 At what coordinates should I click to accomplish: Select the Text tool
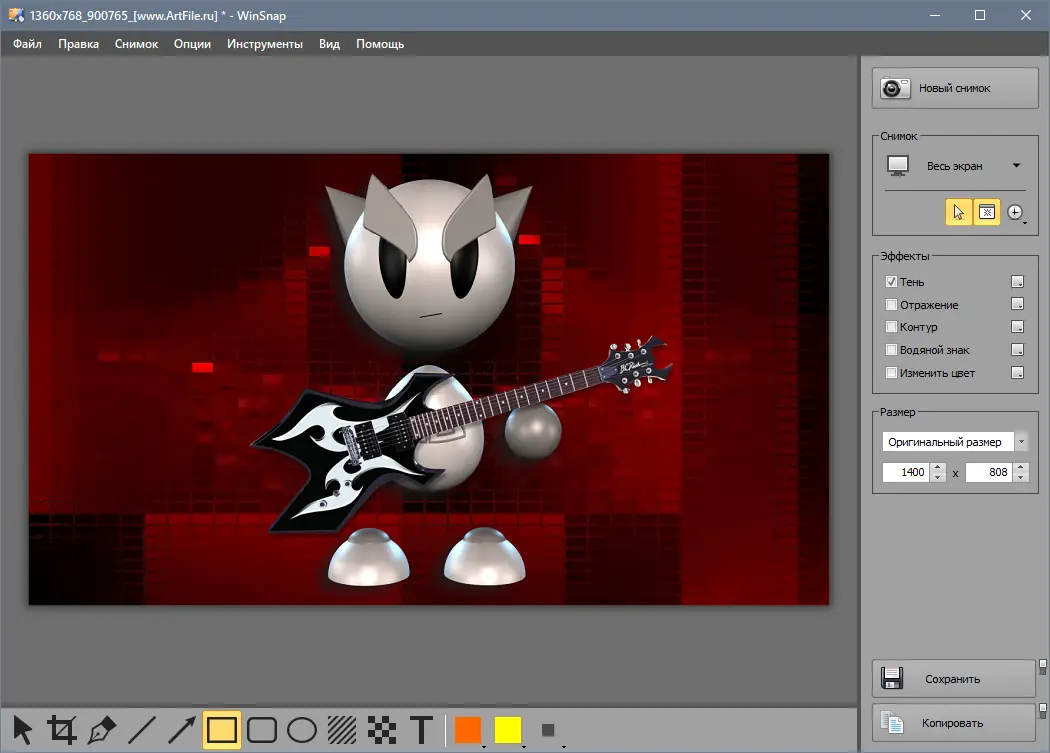tap(421, 730)
